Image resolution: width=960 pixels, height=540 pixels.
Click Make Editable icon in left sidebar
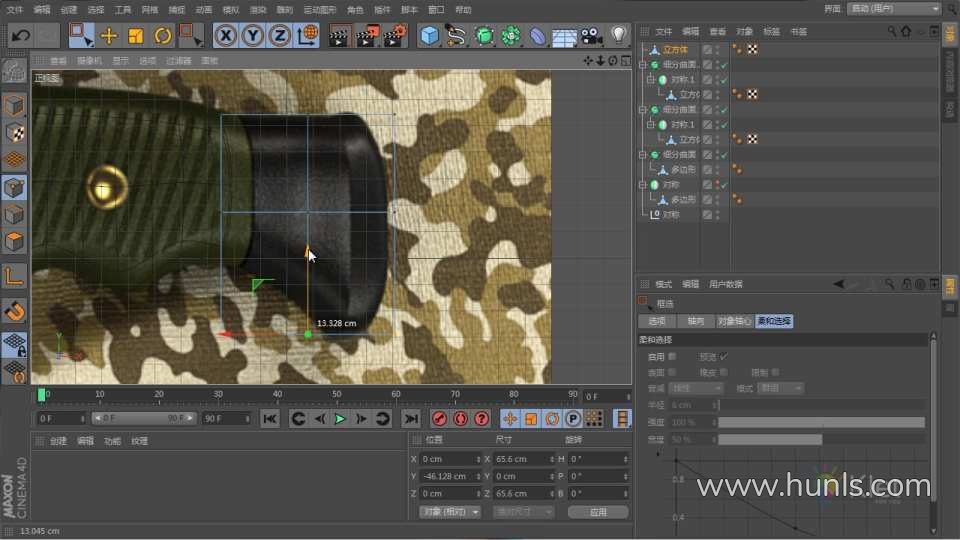(x=14, y=72)
